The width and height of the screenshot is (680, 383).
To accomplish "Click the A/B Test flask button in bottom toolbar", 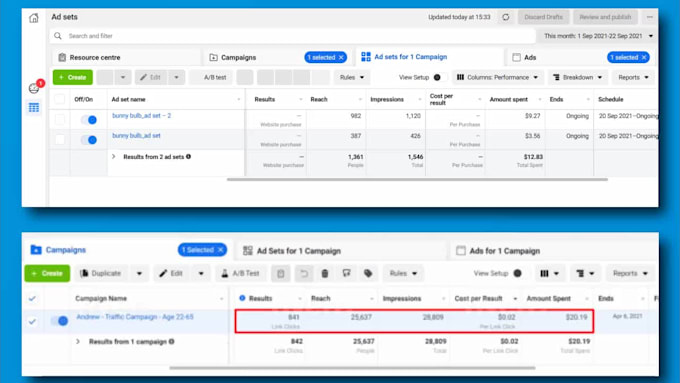I will coord(241,274).
